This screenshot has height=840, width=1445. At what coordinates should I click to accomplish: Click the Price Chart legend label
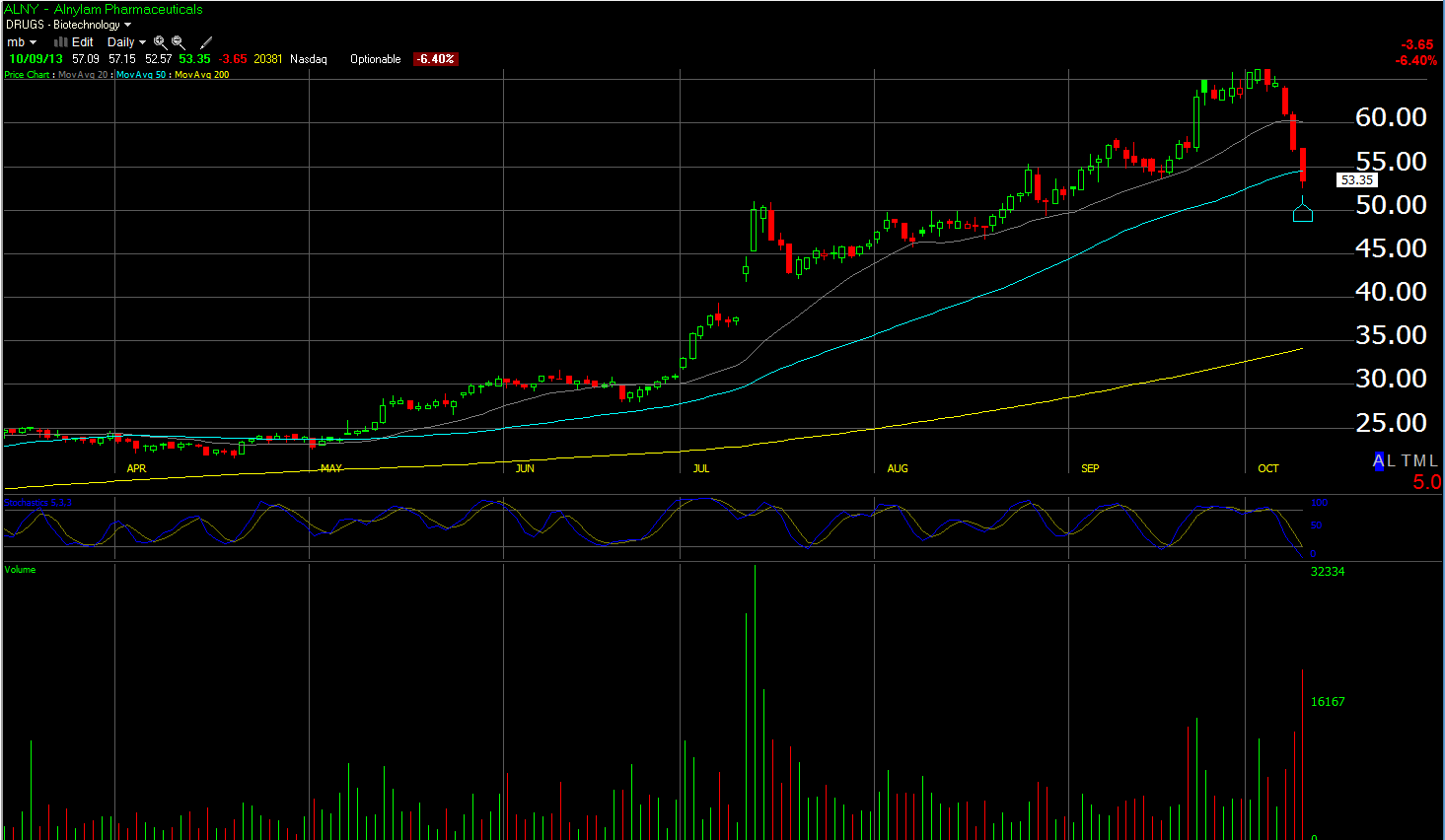[x=27, y=75]
